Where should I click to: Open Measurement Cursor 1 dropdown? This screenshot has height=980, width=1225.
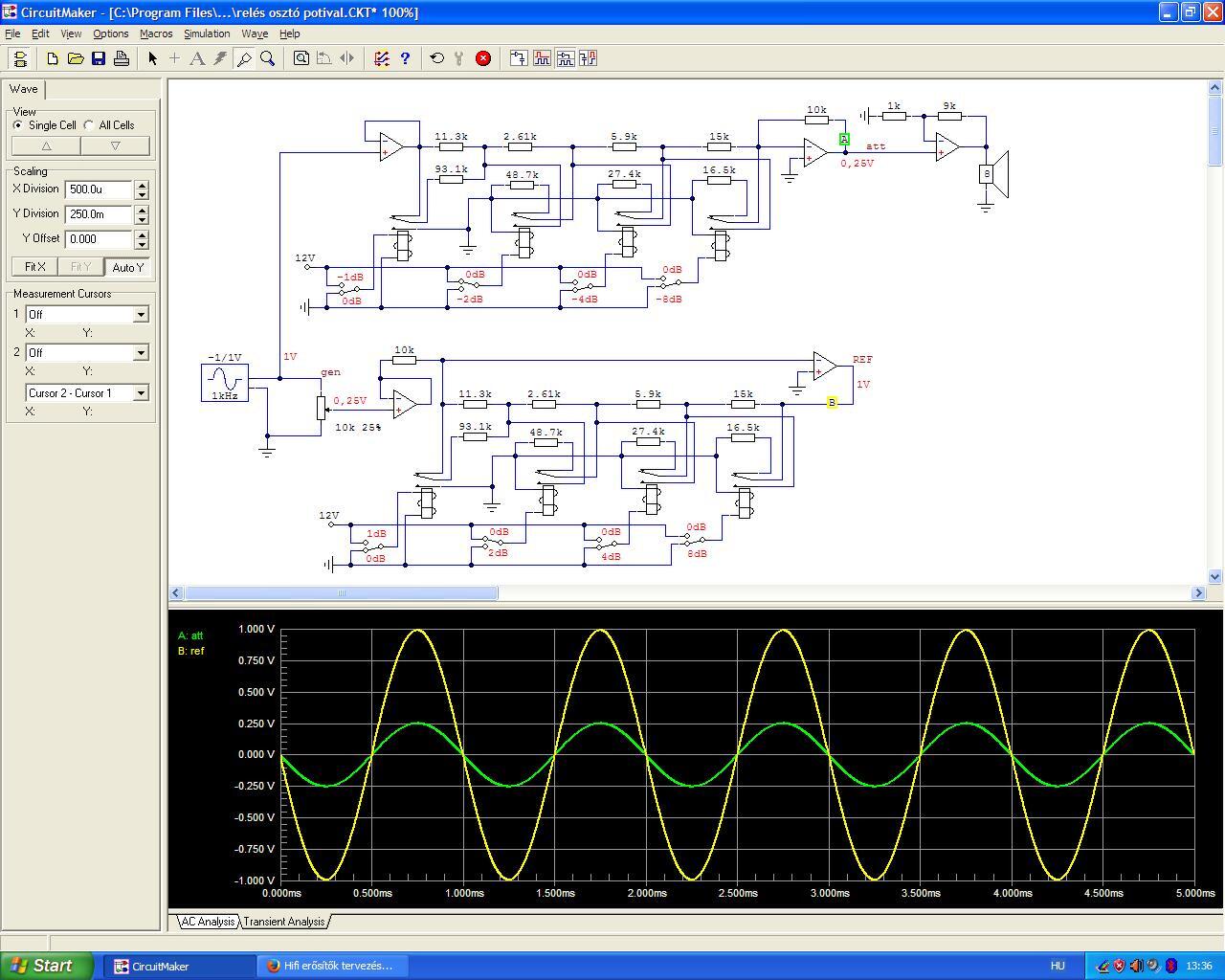141,315
